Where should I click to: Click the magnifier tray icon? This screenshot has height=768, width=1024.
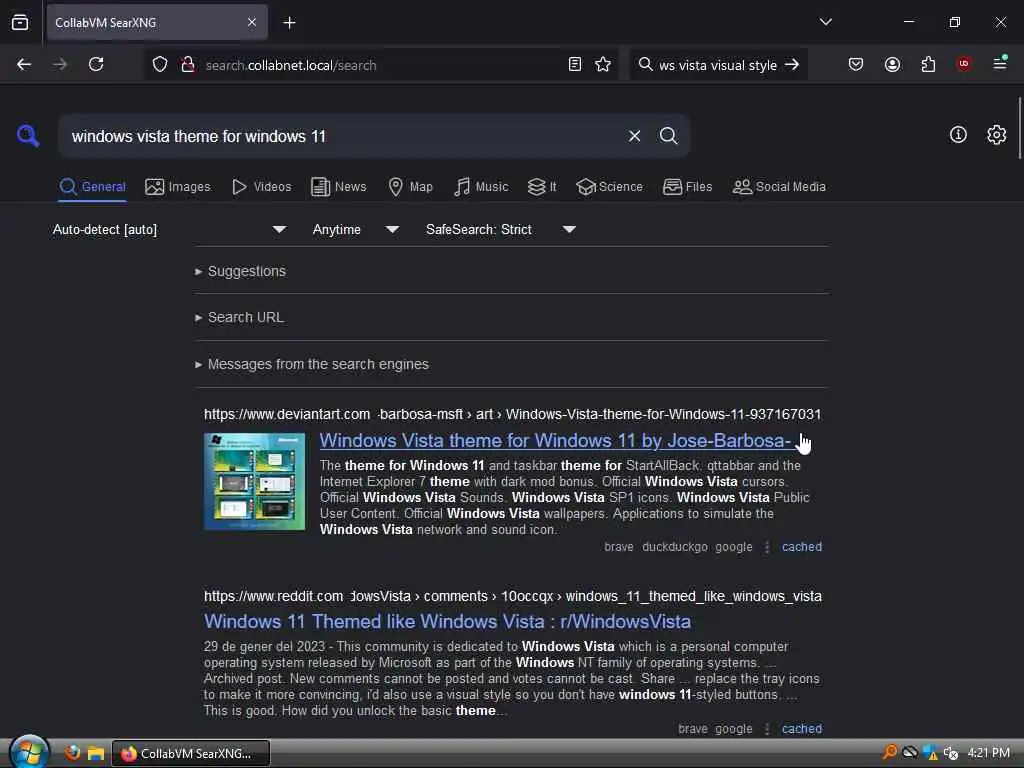click(889, 753)
